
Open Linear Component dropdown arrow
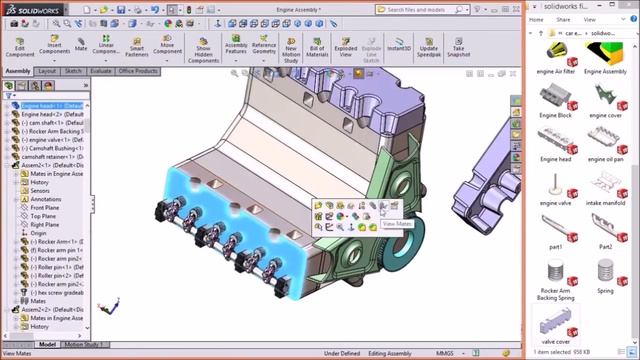tap(106, 60)
